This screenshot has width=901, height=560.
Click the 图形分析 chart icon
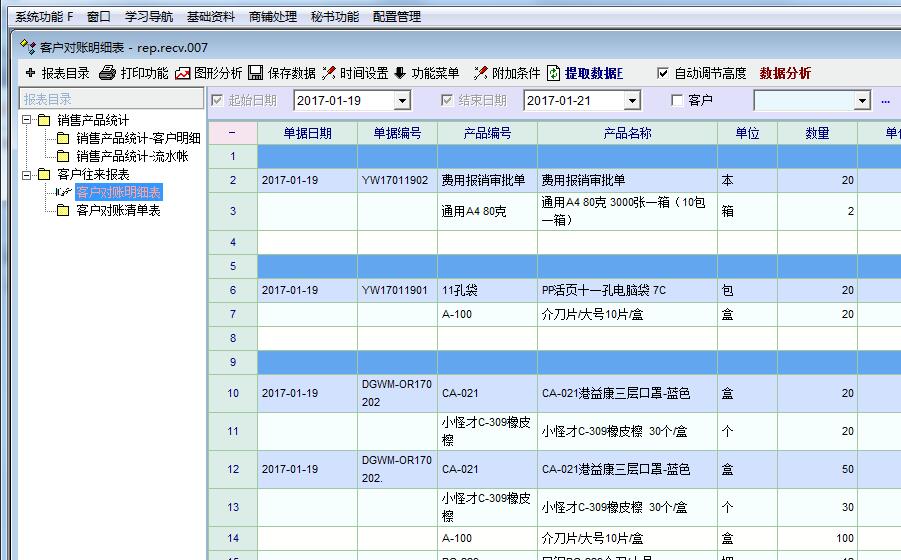coord(182,73)
